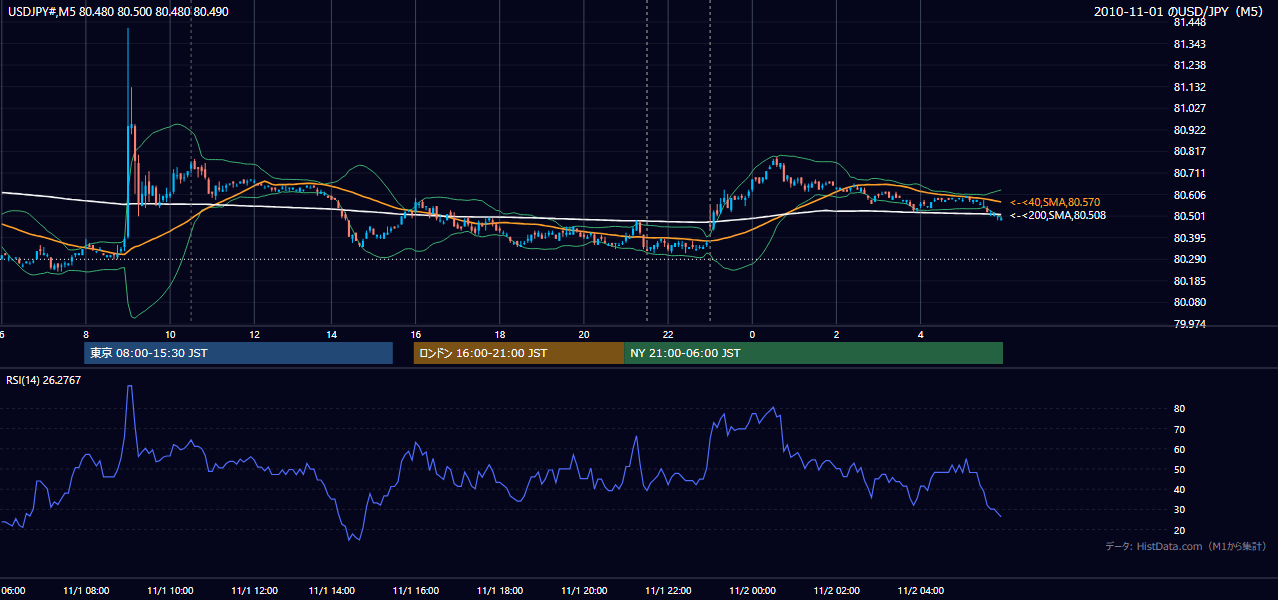1278x600 pixels.
Task: Click price axis label 81.343
Action: coord(1190,44)
